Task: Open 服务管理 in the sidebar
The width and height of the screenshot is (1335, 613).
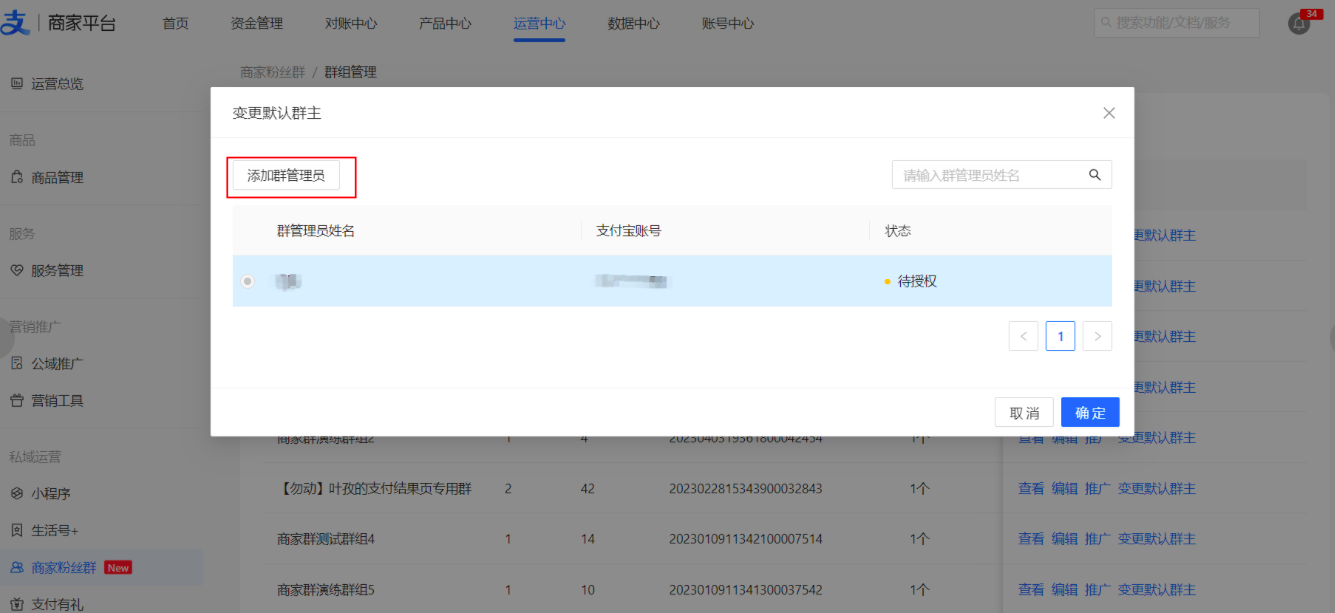Action: 57,271
